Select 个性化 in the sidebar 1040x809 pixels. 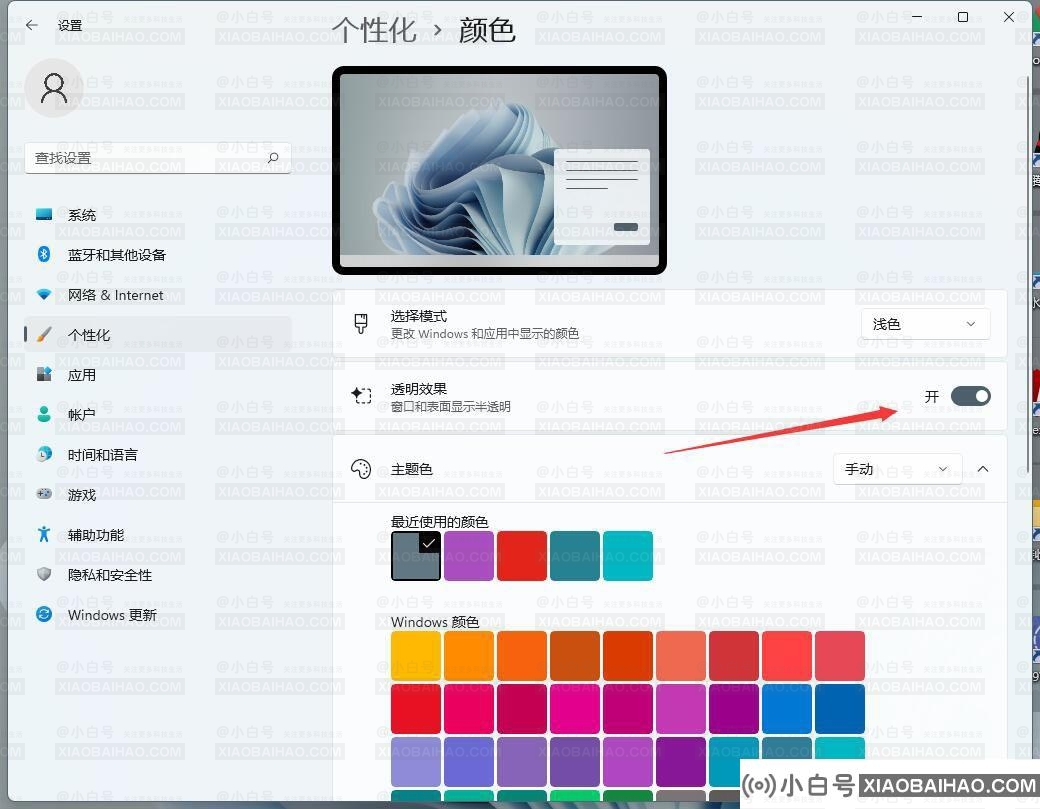pos(158,335)
